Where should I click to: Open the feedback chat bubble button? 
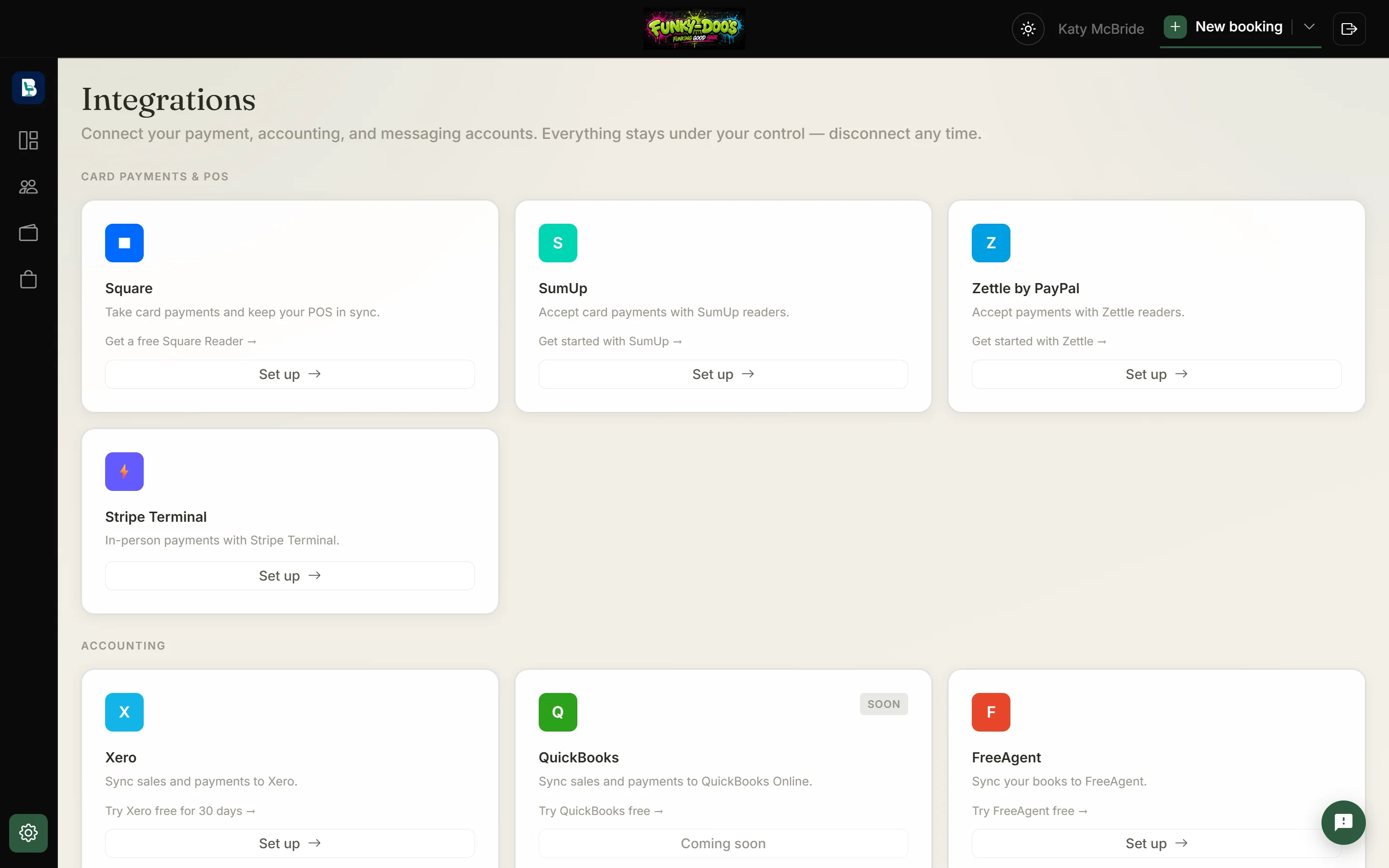click(x=1343, y=822)
